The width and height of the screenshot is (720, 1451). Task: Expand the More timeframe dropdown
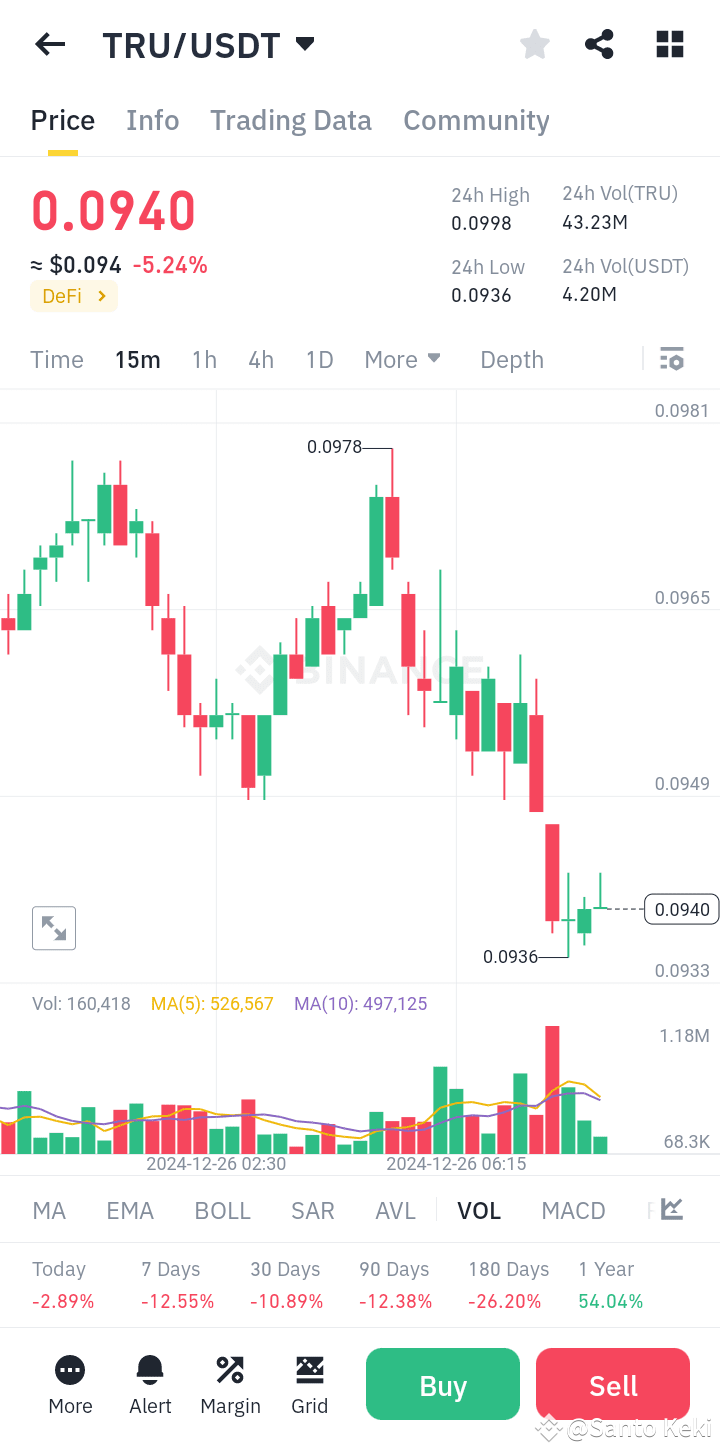click(x=403, y=358)
